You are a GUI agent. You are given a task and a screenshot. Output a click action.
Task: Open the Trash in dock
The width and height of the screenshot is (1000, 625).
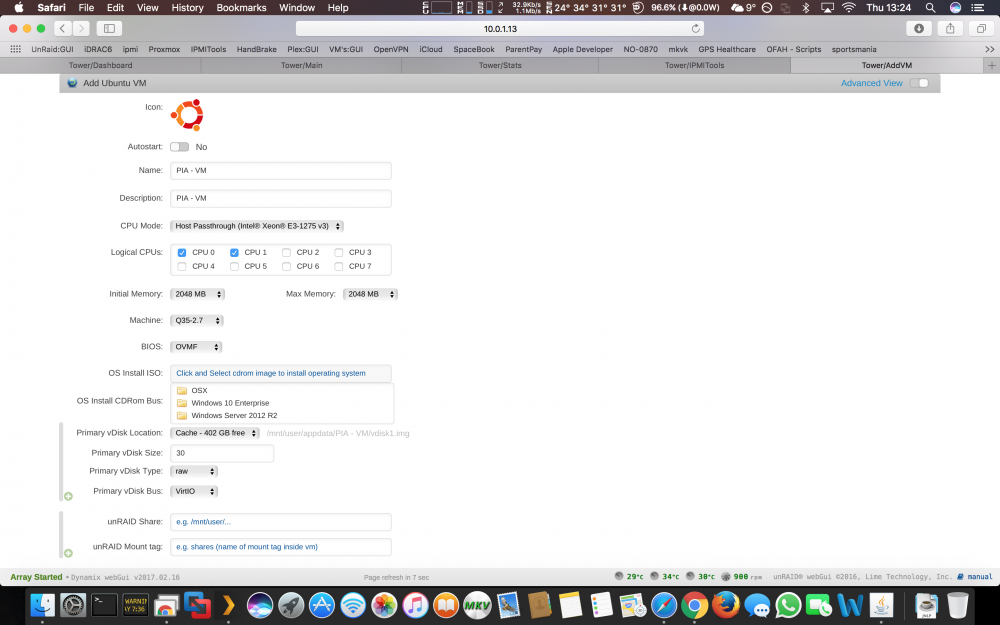pyautogui.click(x=958, y=605)
